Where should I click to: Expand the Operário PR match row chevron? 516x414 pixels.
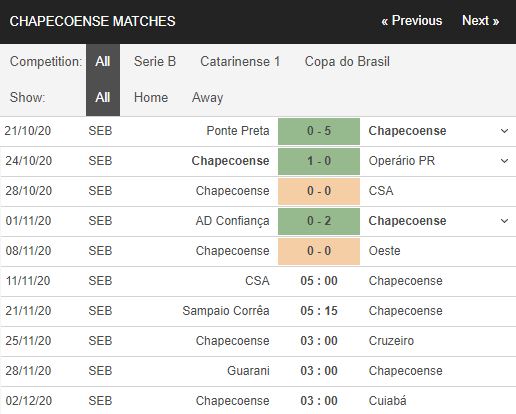[x=505, y=161]
